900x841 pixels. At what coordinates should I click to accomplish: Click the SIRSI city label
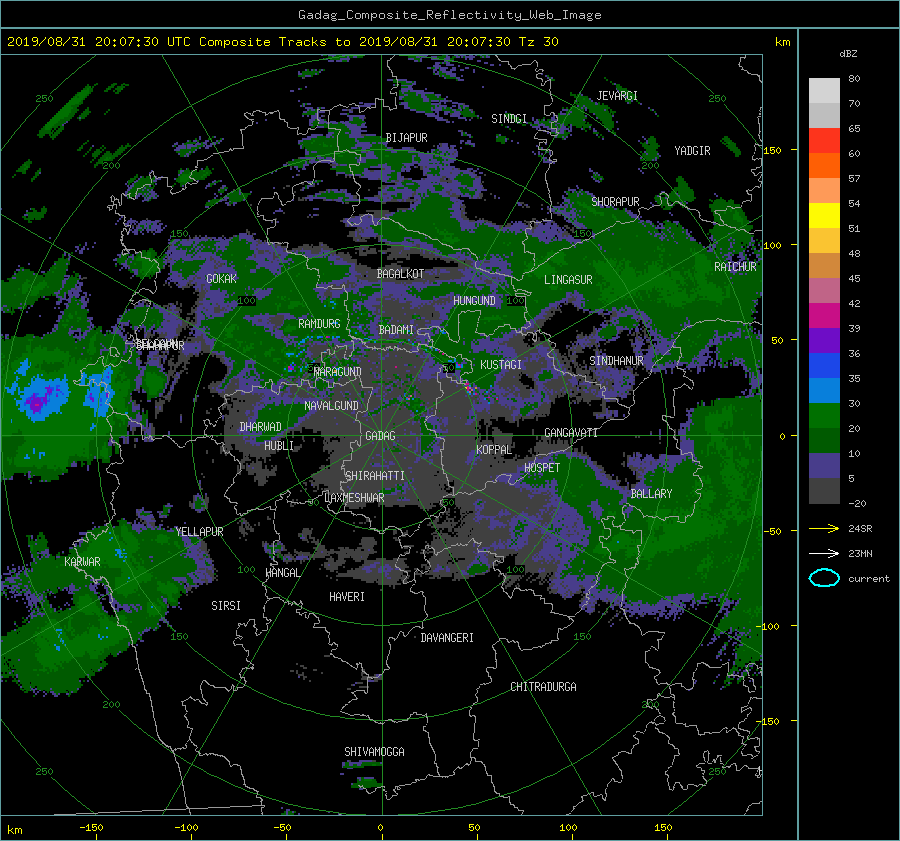(226, 606)
